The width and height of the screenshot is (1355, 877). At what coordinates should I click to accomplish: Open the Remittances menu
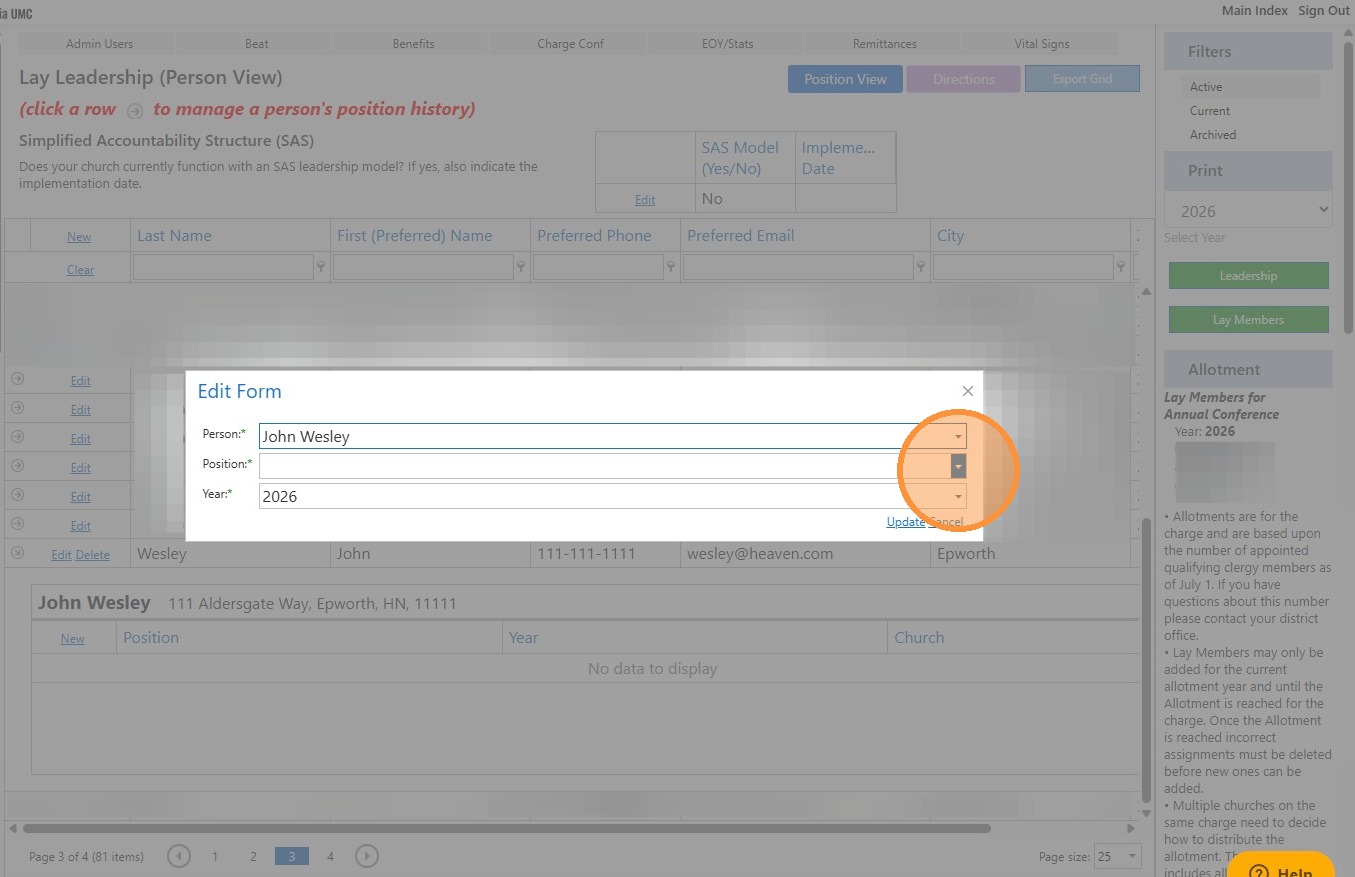pos(884,44)
